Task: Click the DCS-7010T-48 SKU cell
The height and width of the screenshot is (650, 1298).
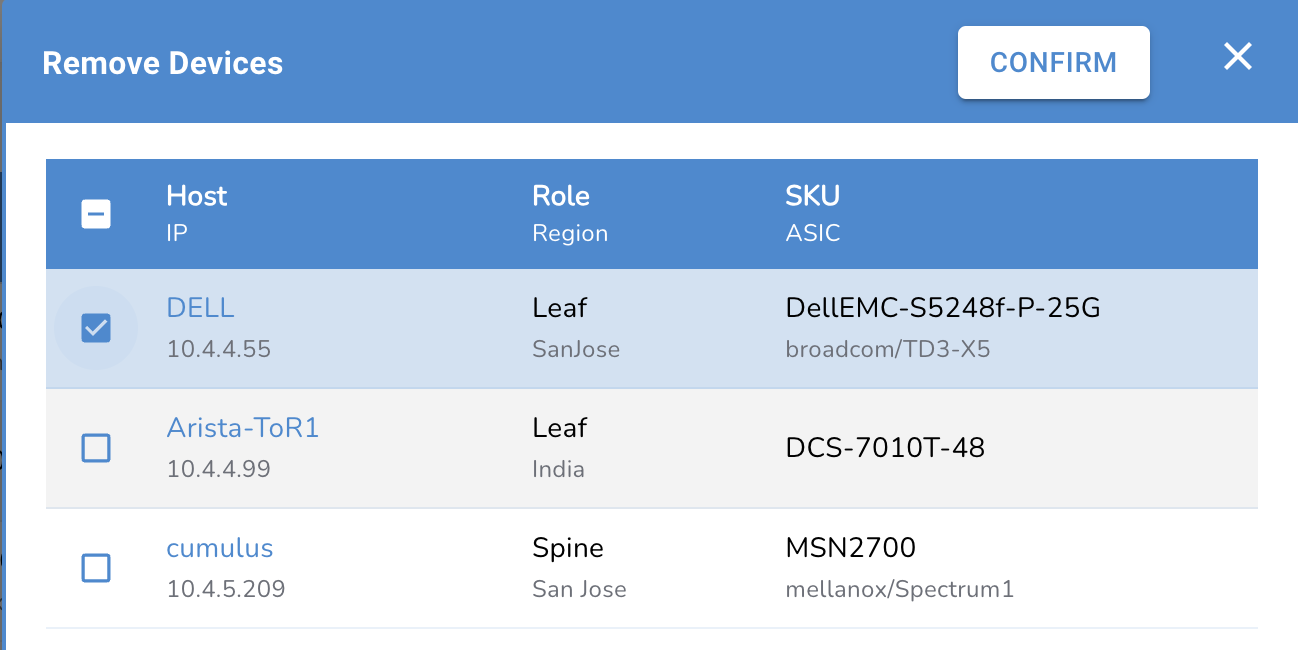Action: 885,448
